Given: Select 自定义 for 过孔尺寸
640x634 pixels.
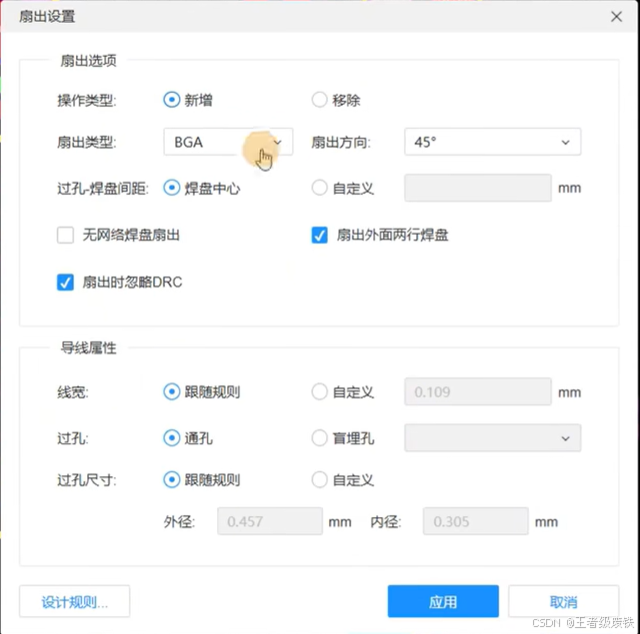Looking at the screenshot, I should 319,480.
